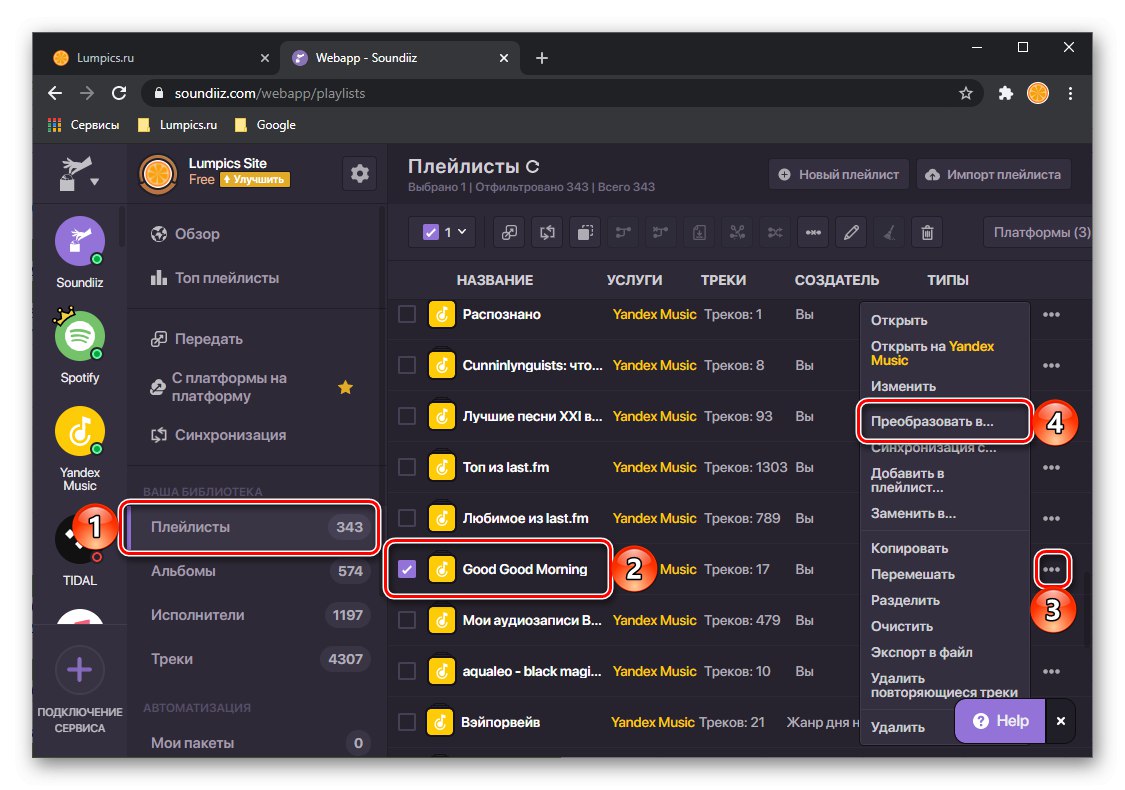
Task: Click the plus icon to connect a service
Action: click(79, 670)
